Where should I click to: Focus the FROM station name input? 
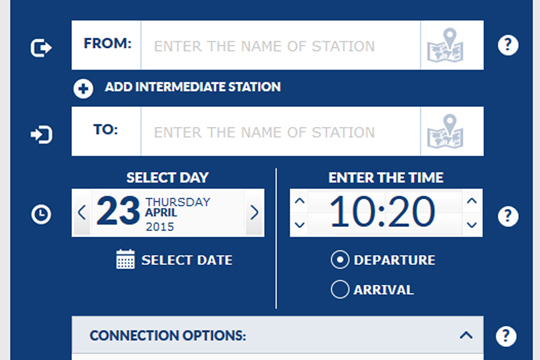(x=281, y=45)
